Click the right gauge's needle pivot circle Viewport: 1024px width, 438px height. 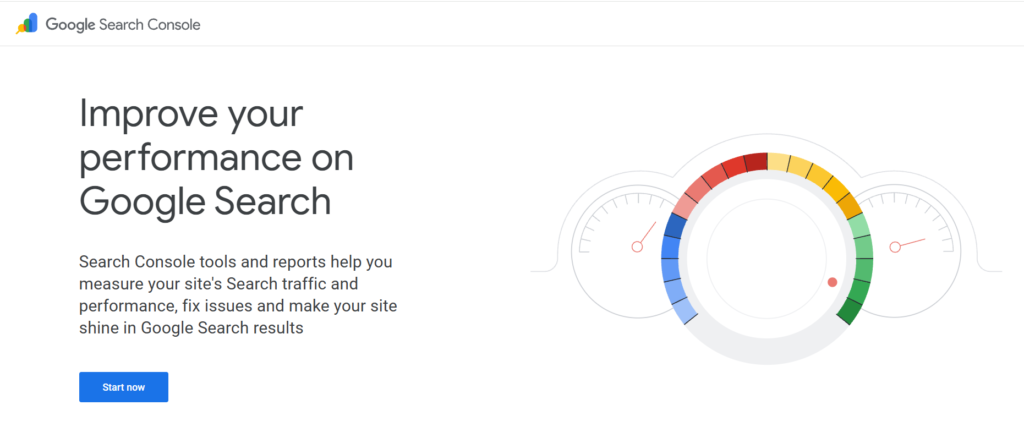click(896, 246)
